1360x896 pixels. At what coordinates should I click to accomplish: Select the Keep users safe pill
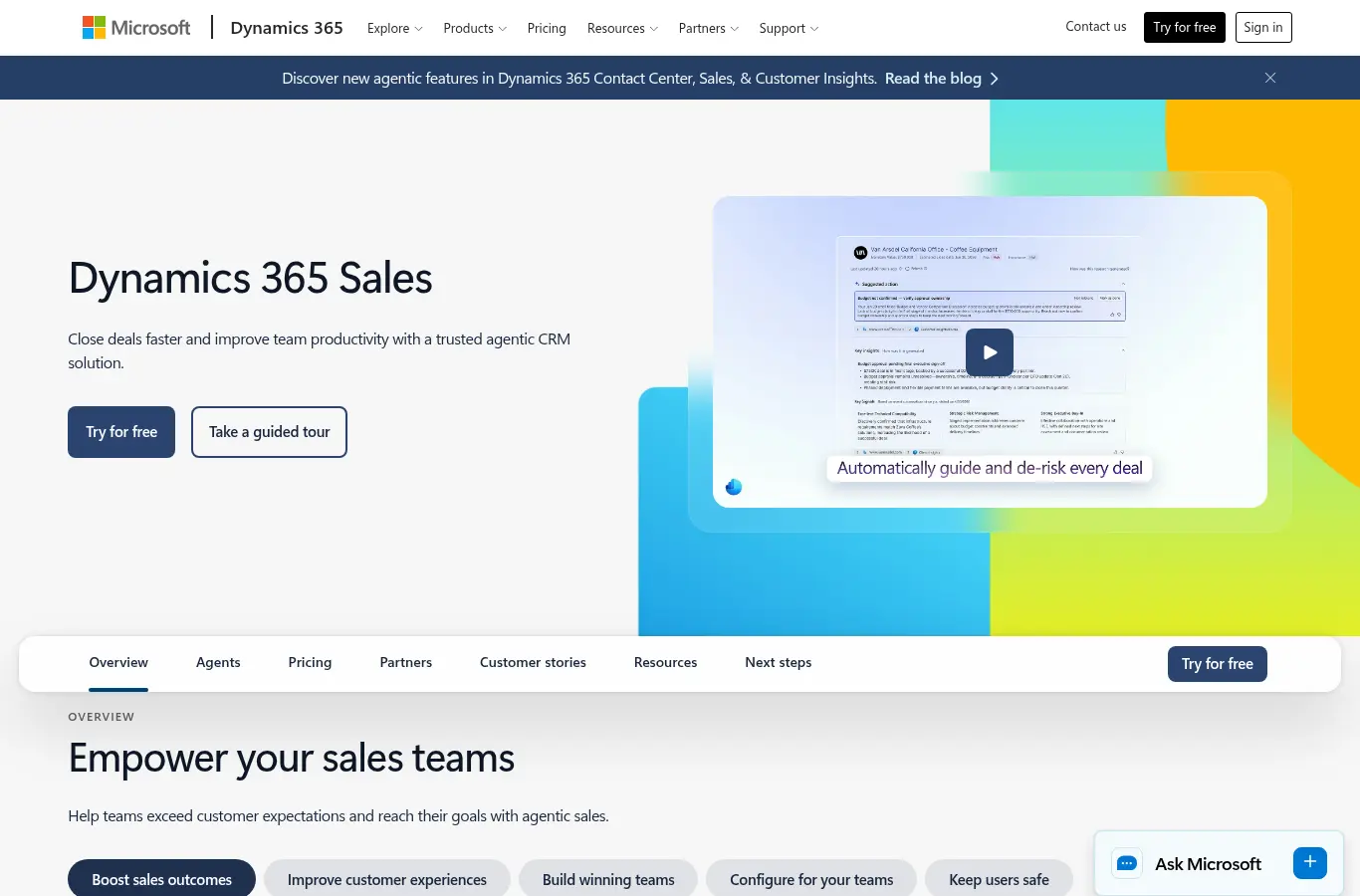point(999,879)
